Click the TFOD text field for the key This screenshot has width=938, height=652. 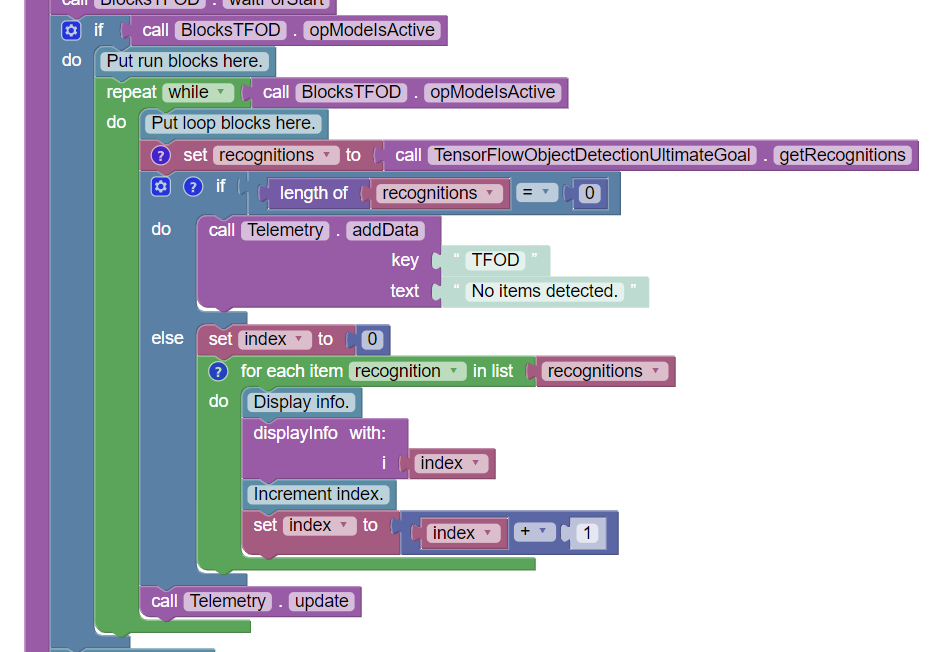click(496, 260)
